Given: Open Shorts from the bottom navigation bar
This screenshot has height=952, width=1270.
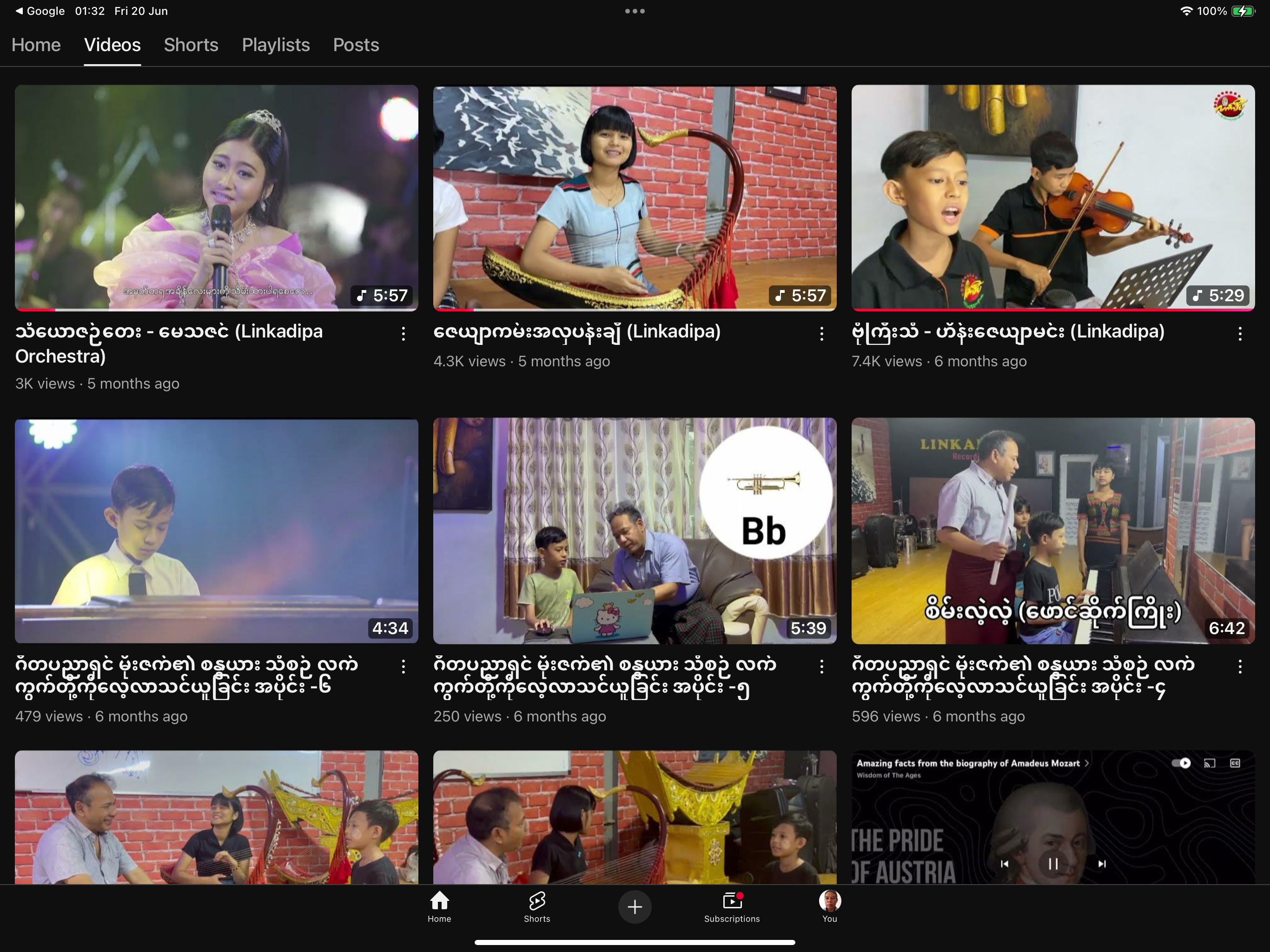Looking at the screenshot, I should (x=537, y=906).
